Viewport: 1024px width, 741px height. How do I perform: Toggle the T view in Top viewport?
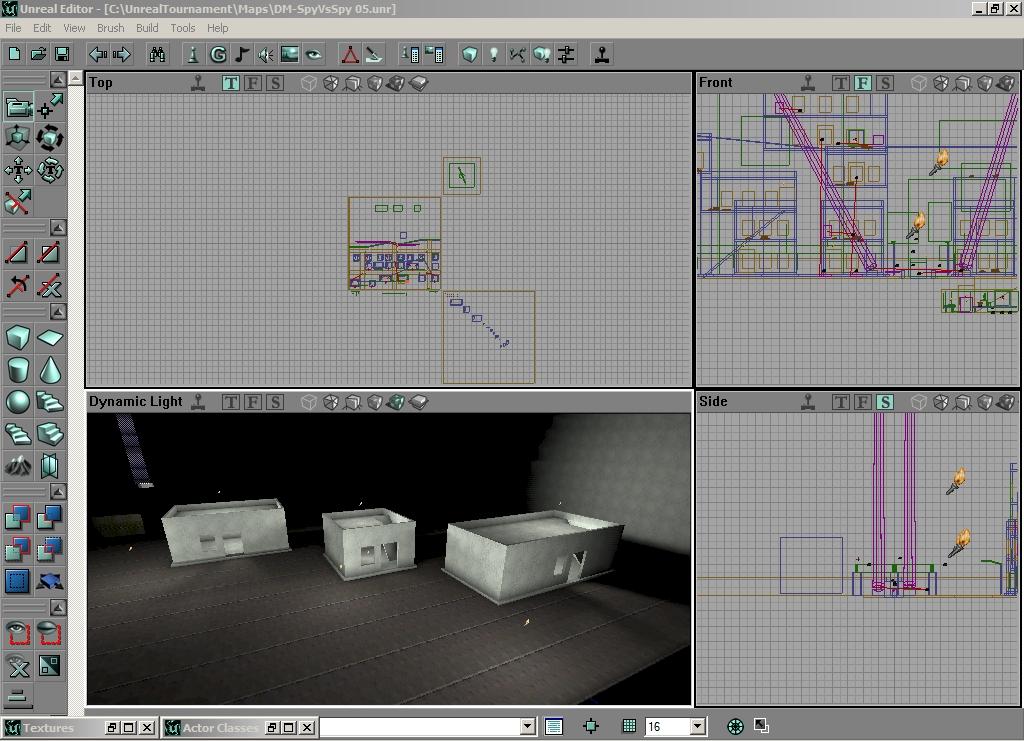pos(231,83)
